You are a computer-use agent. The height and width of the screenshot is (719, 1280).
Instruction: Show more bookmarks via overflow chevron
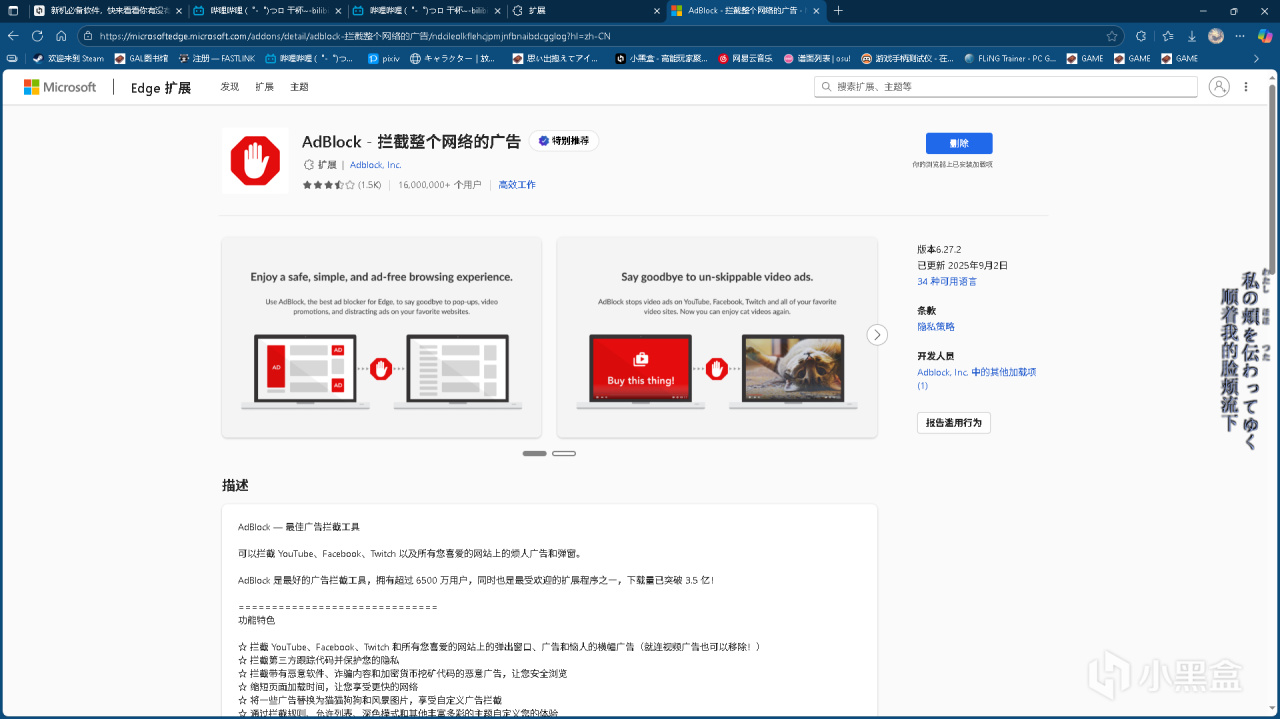(1257, 58)
